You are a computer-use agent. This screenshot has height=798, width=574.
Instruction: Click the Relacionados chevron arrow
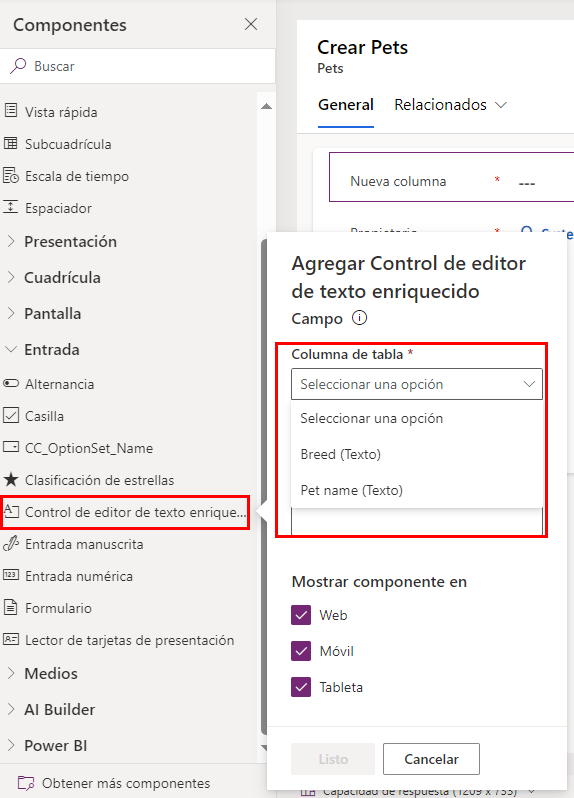pos(501,105)
